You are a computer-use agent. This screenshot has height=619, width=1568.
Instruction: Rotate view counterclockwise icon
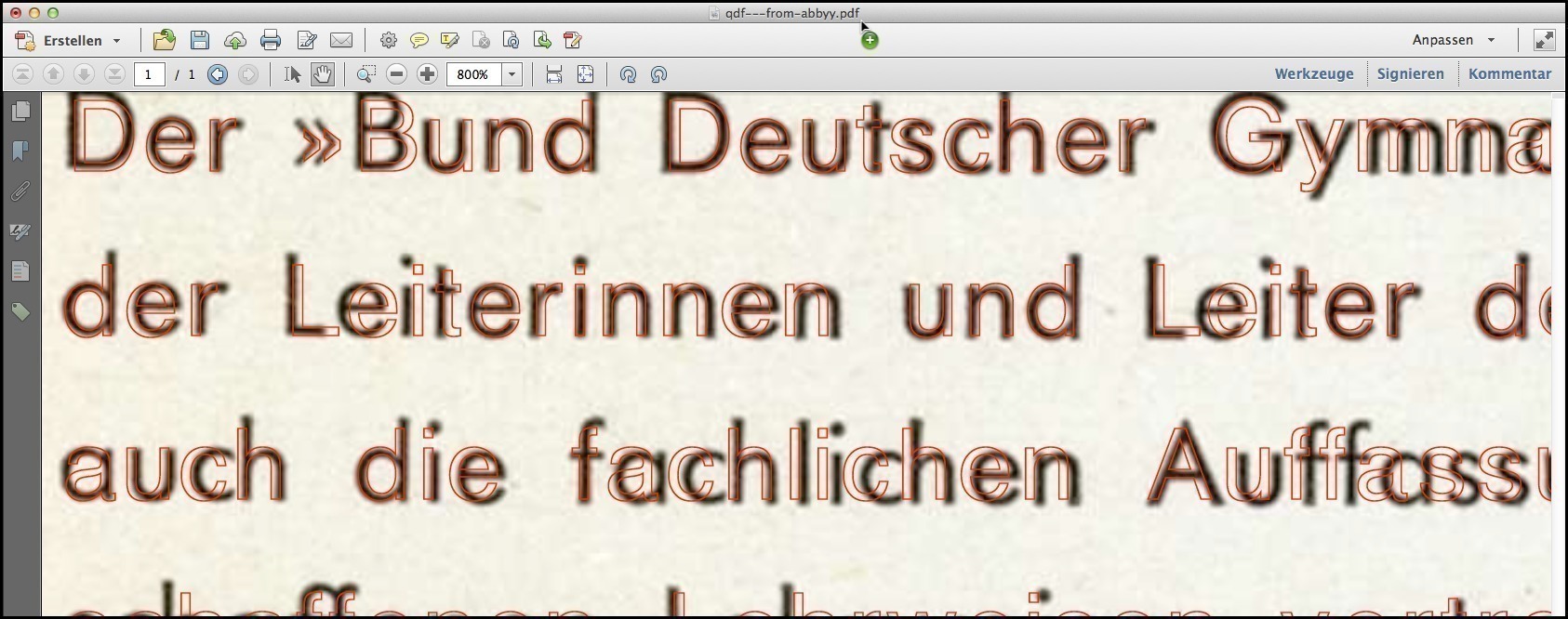(629, 74)
